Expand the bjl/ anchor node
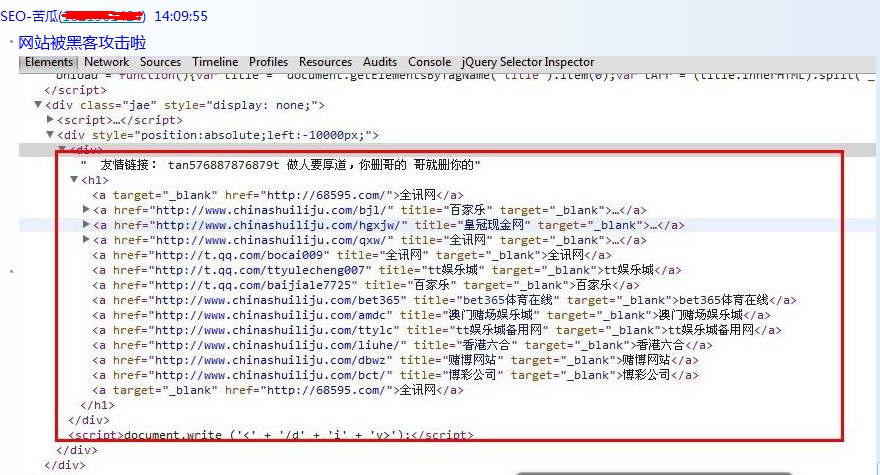This screenshot has height=475, width=880. (86, 209)
